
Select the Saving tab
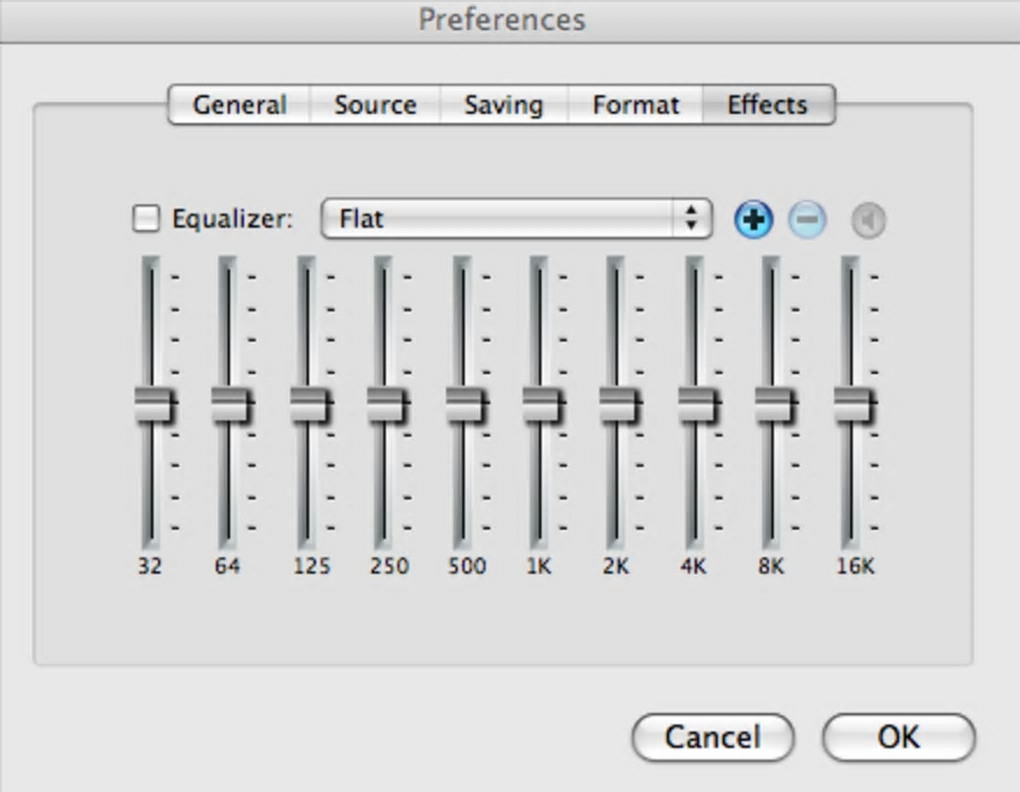[503, 105]
